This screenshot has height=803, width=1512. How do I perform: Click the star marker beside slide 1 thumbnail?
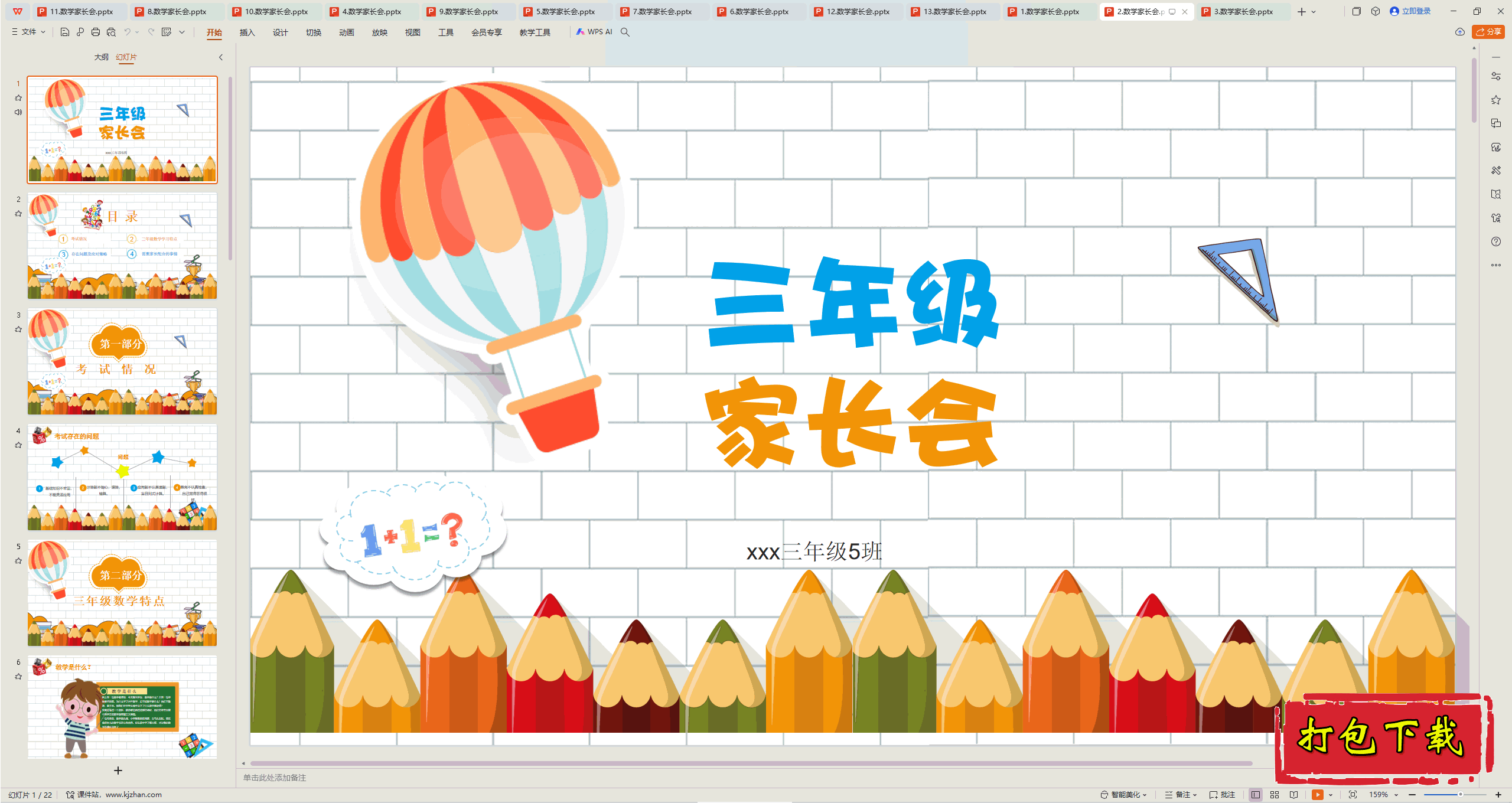coord(18,98)
